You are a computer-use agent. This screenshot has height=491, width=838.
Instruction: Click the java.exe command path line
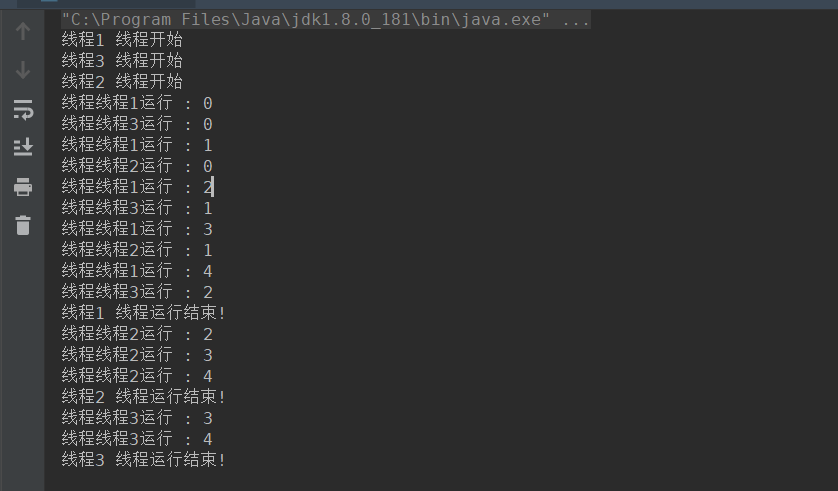[306, 20]
